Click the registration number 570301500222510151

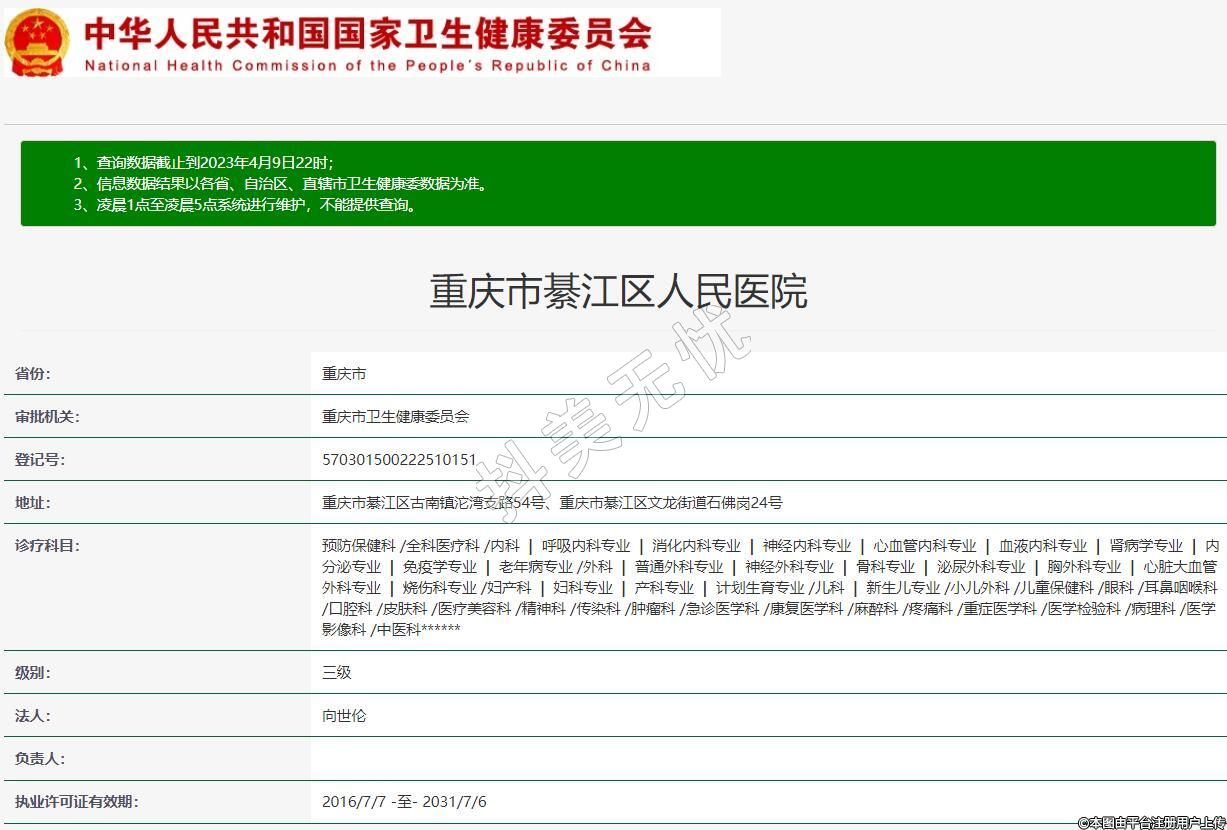399,460
